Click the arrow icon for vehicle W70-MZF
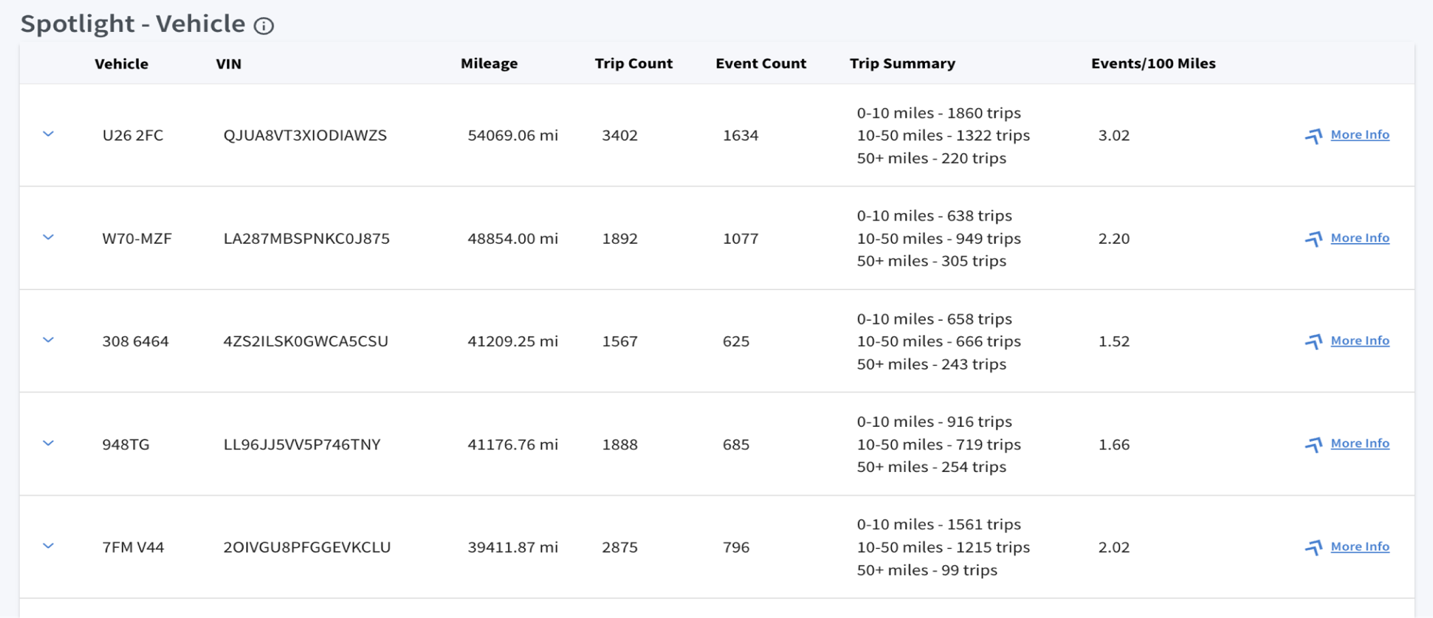This screenshot has height=618, width=1433. (x=1314, y=239)
